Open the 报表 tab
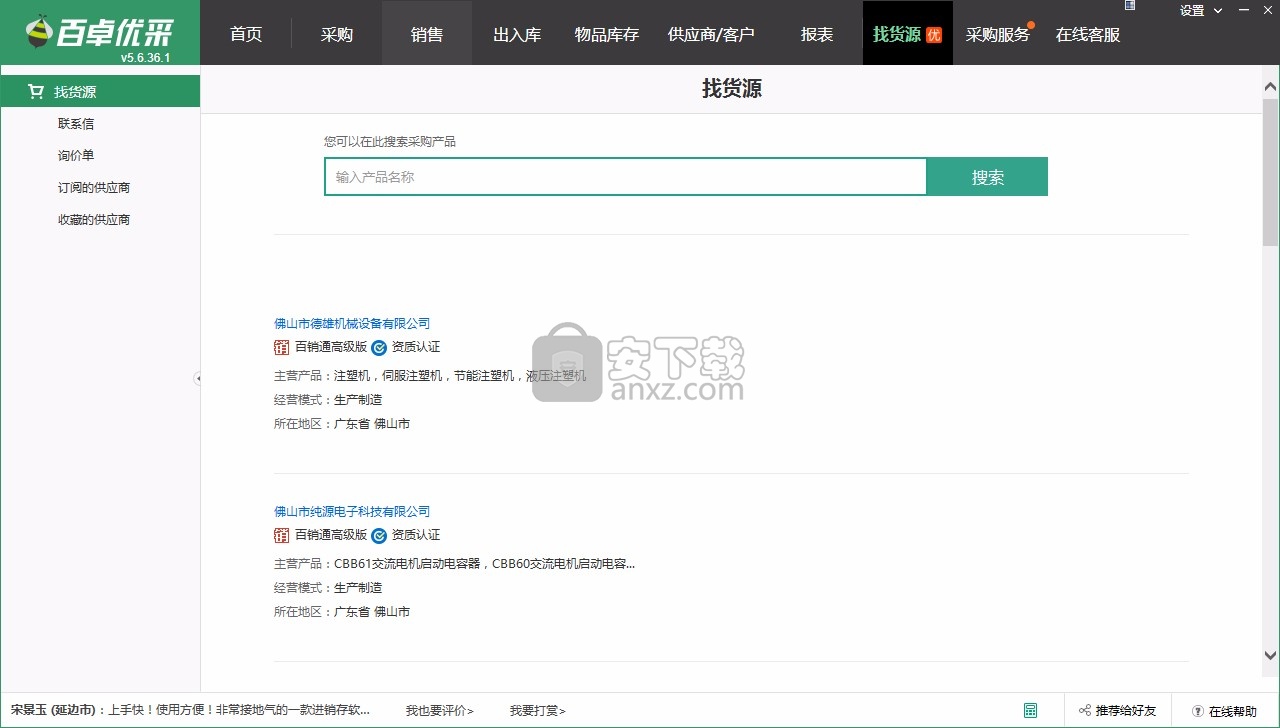This screenshot has width=1280, height=728. [817, 34]
